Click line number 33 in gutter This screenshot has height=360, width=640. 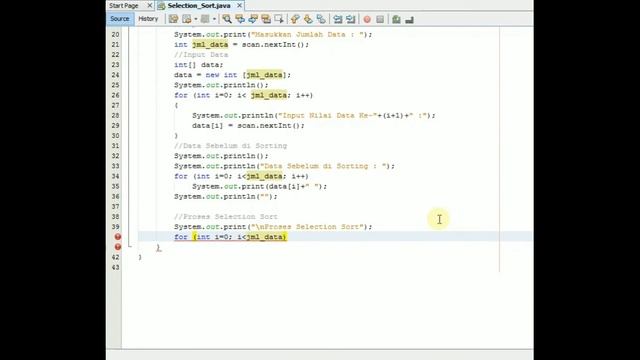[x=116, y=166]
